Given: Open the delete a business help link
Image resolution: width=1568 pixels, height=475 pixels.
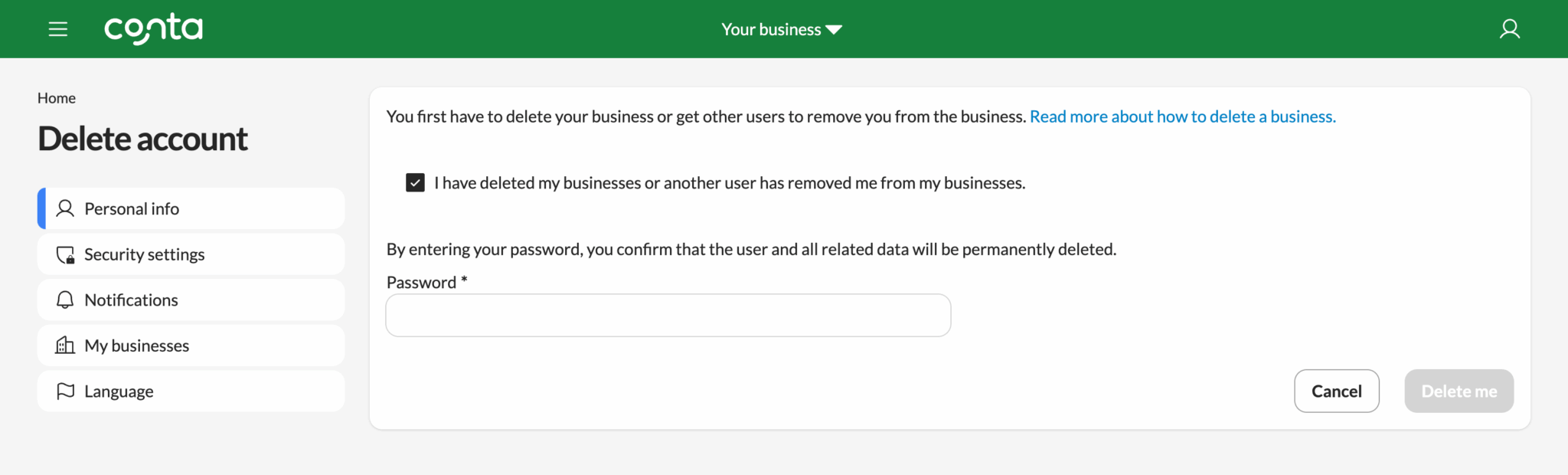Looking at the screenshot, I should click(x=1182, y=116).
